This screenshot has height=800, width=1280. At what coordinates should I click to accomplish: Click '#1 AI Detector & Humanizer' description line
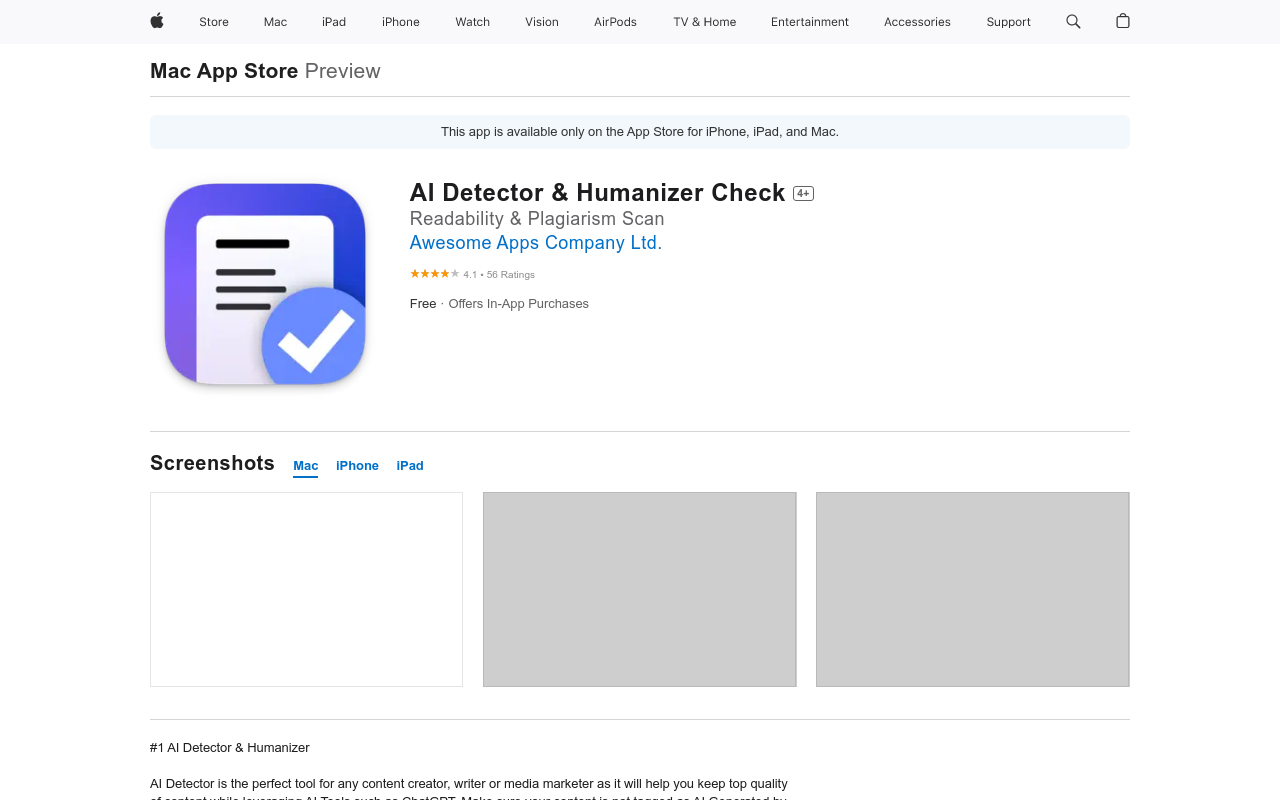(x=230, y=748)
